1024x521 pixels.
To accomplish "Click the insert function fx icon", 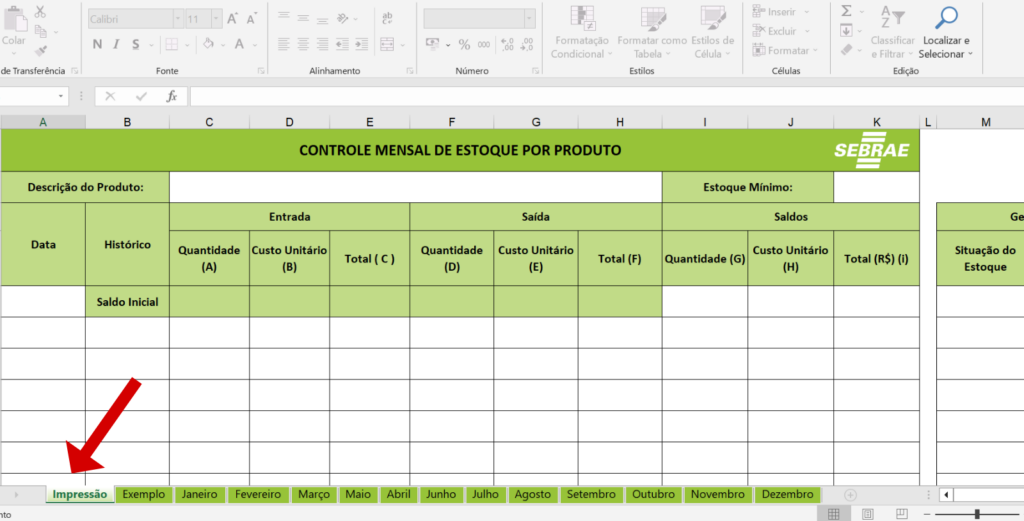I will click(x=172, y=96).
